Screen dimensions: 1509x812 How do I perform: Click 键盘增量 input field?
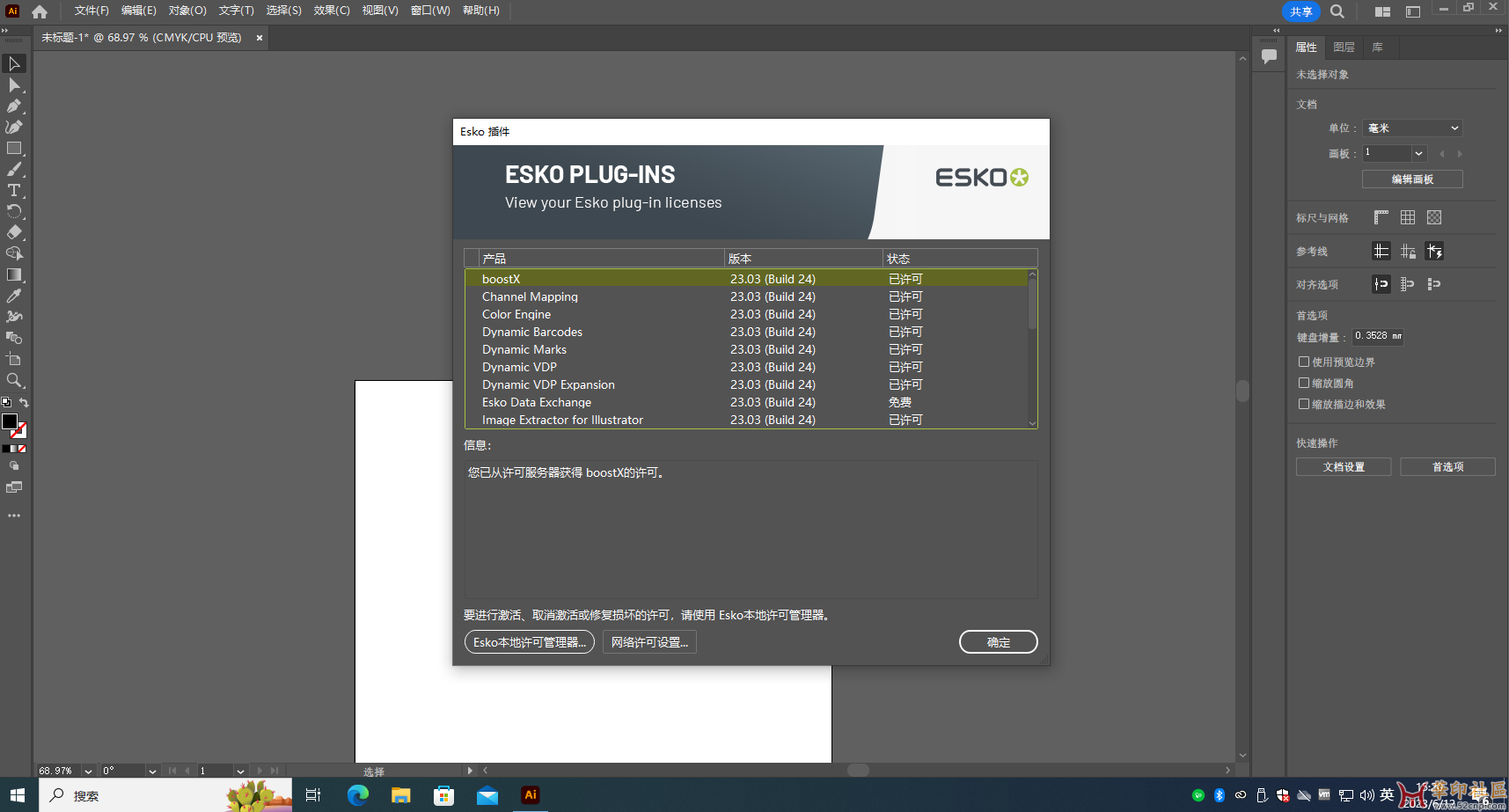[x=1378, y=336]
